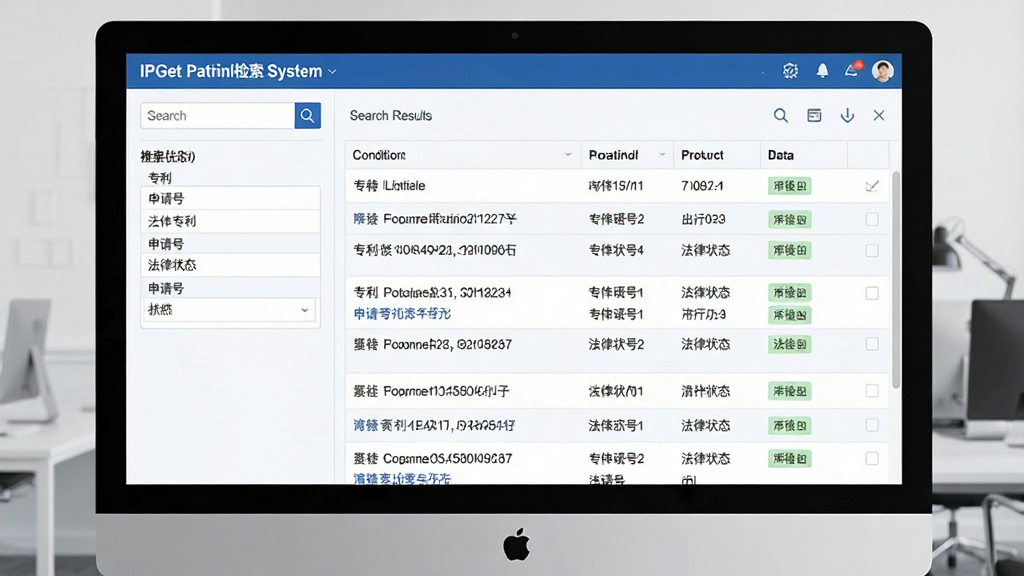The width and height of the screenshot is (1024, 576).
Task: Tick checkbox in the 法律琼号1 row
Action: click(872, 425)
